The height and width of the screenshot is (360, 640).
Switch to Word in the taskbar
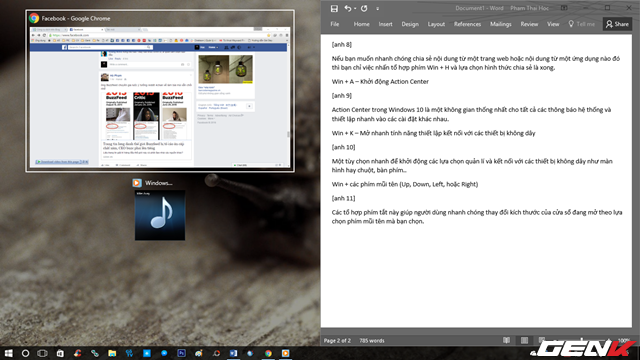pos(233,353)
